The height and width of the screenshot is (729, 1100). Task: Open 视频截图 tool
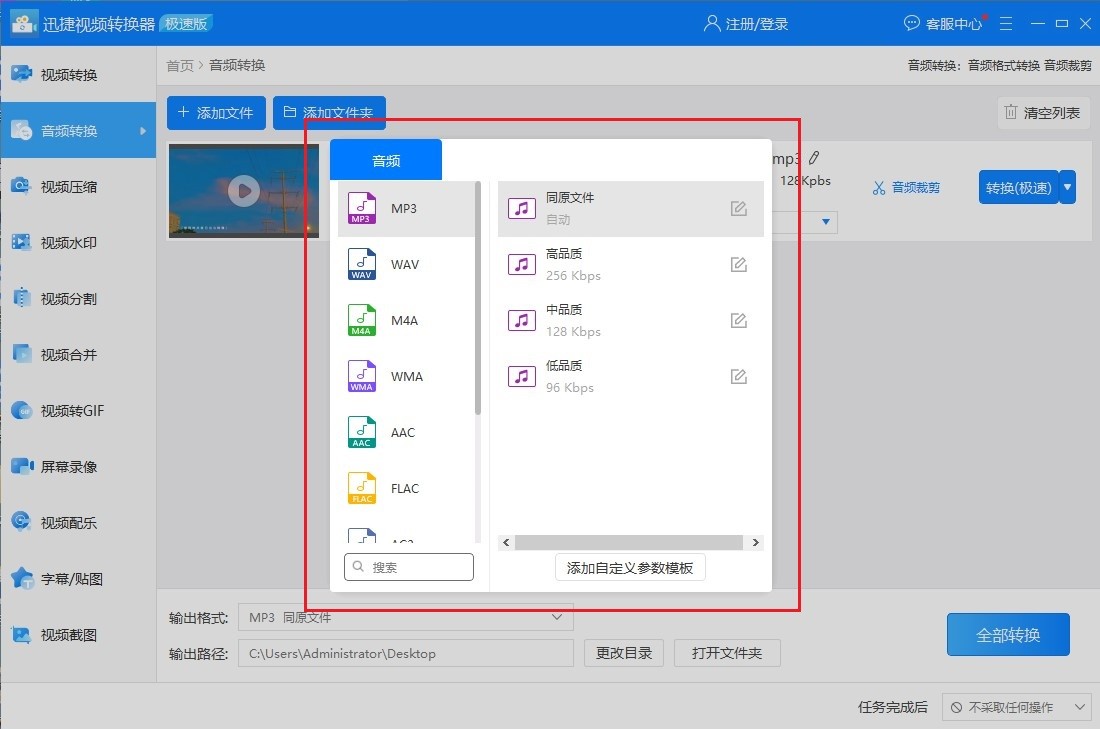(77, 635)
